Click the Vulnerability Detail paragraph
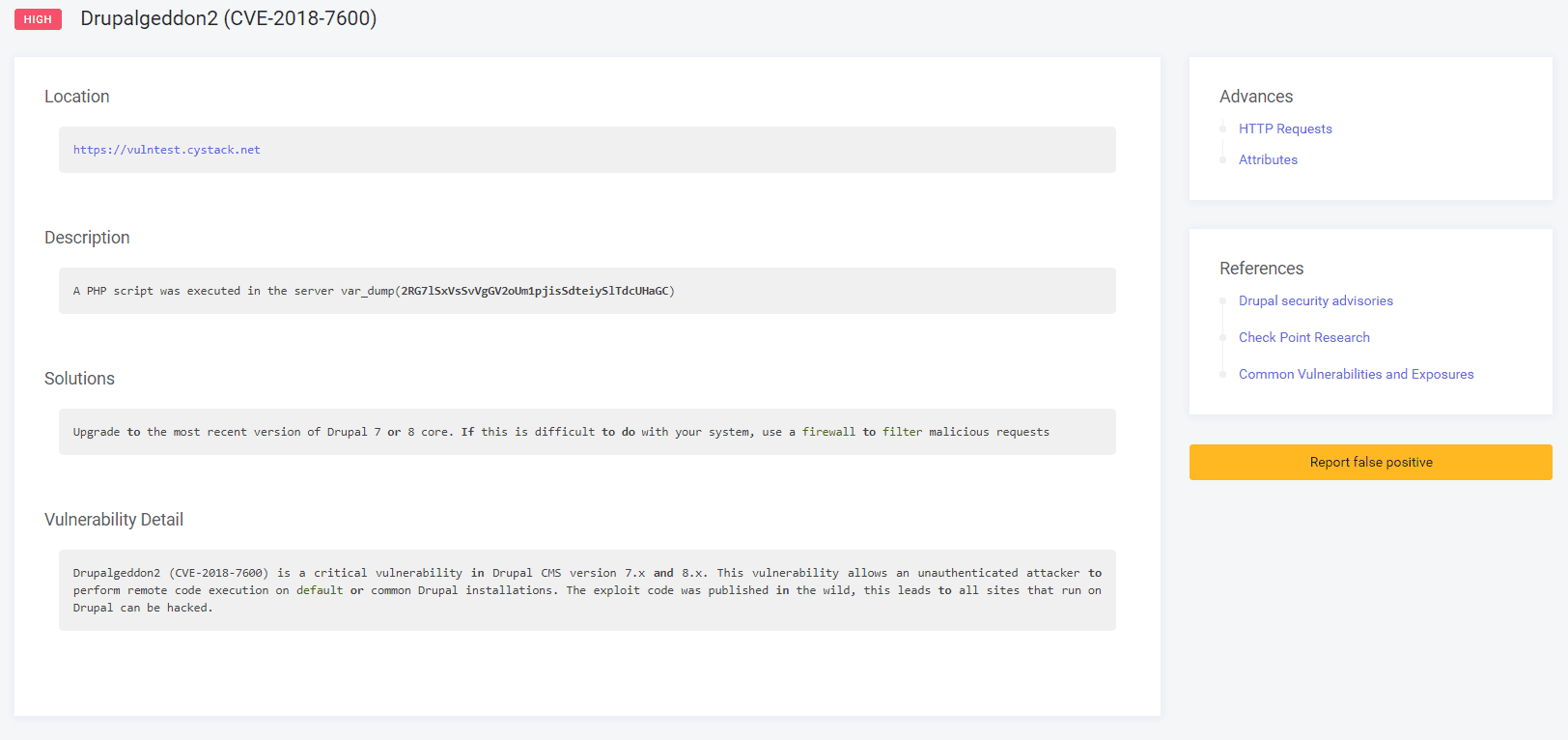The width and height of the screenshot is (1568, 740). tap(587, 590)
